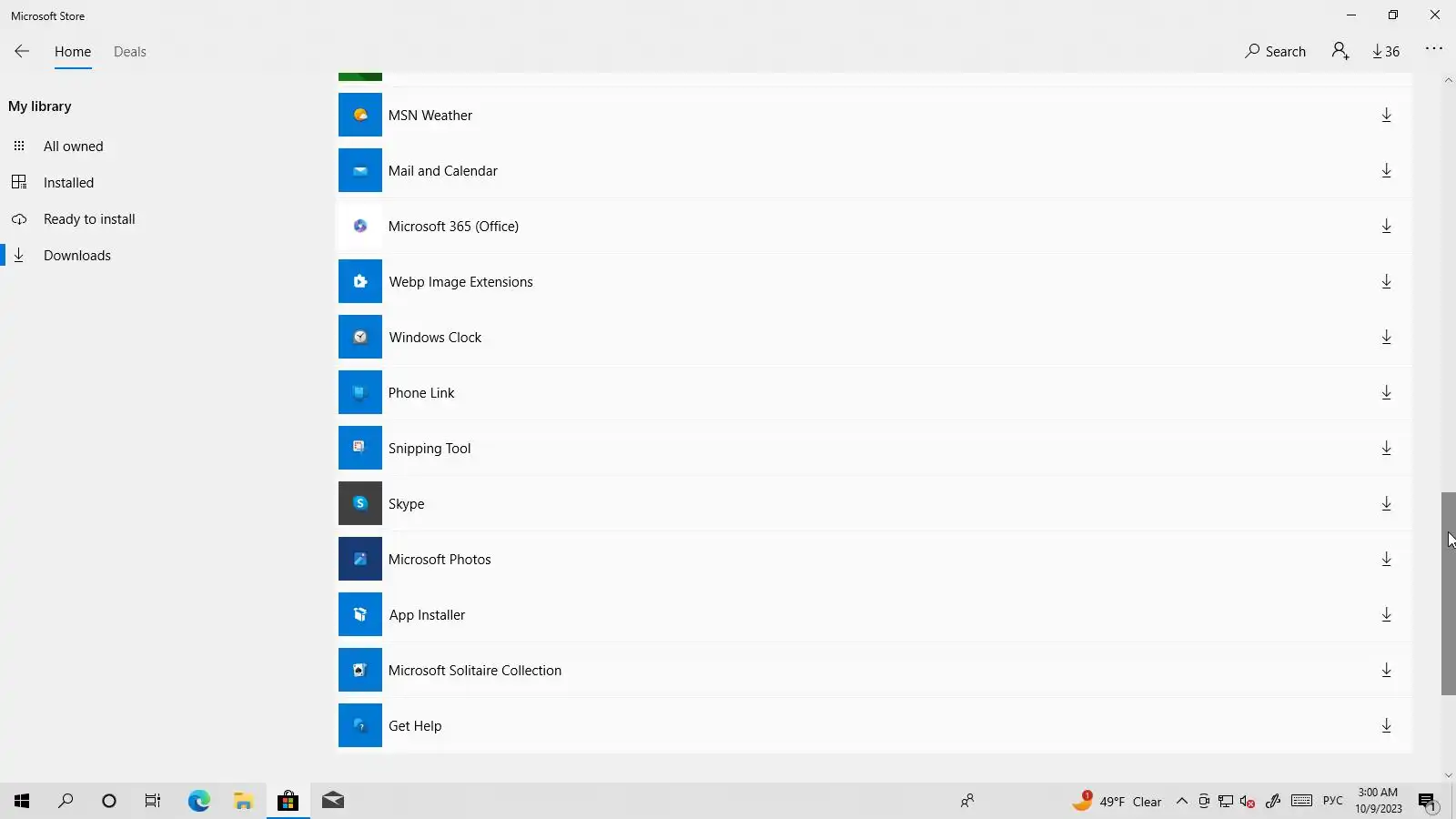Screen dimensions: 1456x819
Task: Click the Windows Clock download arrow
Action: 1386,338
